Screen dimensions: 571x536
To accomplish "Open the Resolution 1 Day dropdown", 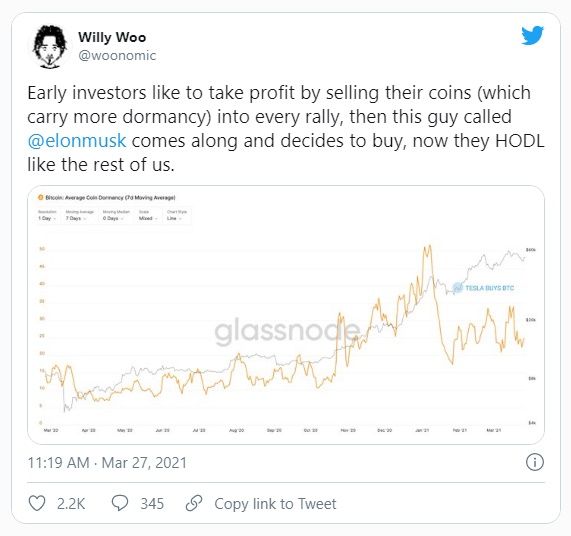I will (x=47, y=216).
